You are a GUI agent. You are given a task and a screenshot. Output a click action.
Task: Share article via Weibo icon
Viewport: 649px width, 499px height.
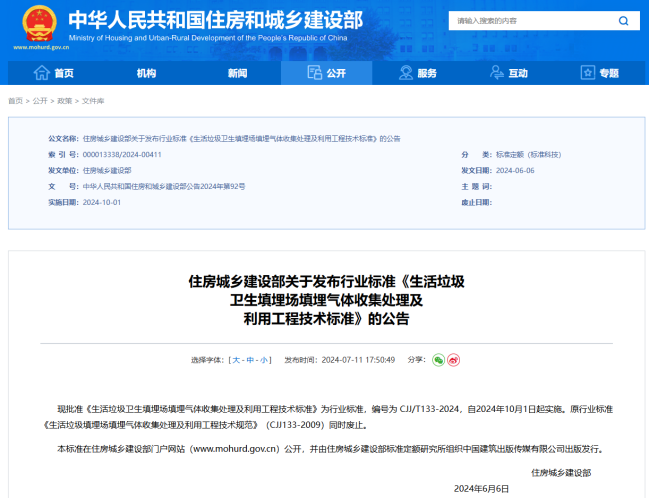point(453,359)
